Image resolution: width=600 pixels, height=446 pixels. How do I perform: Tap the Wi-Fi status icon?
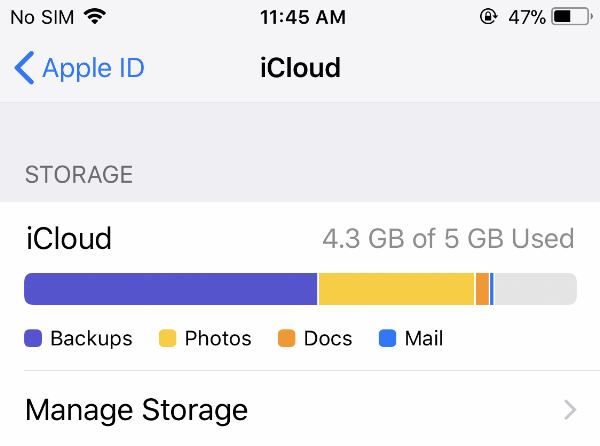pos(95,16)
